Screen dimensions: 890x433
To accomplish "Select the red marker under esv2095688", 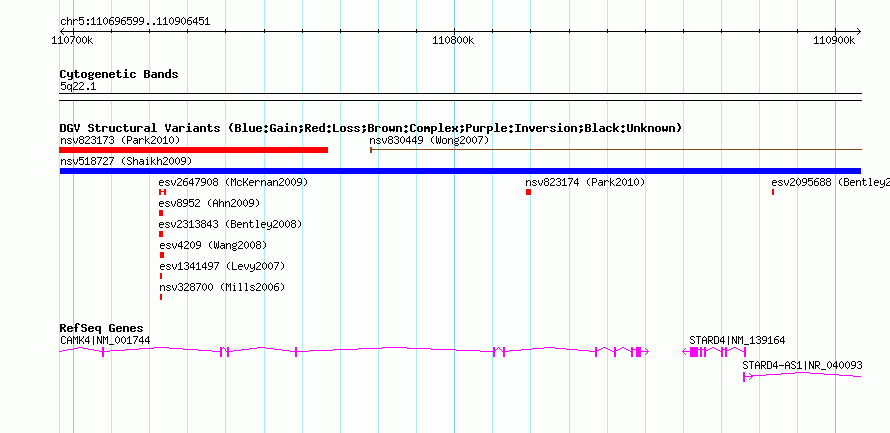I will [x=773, y=192].
